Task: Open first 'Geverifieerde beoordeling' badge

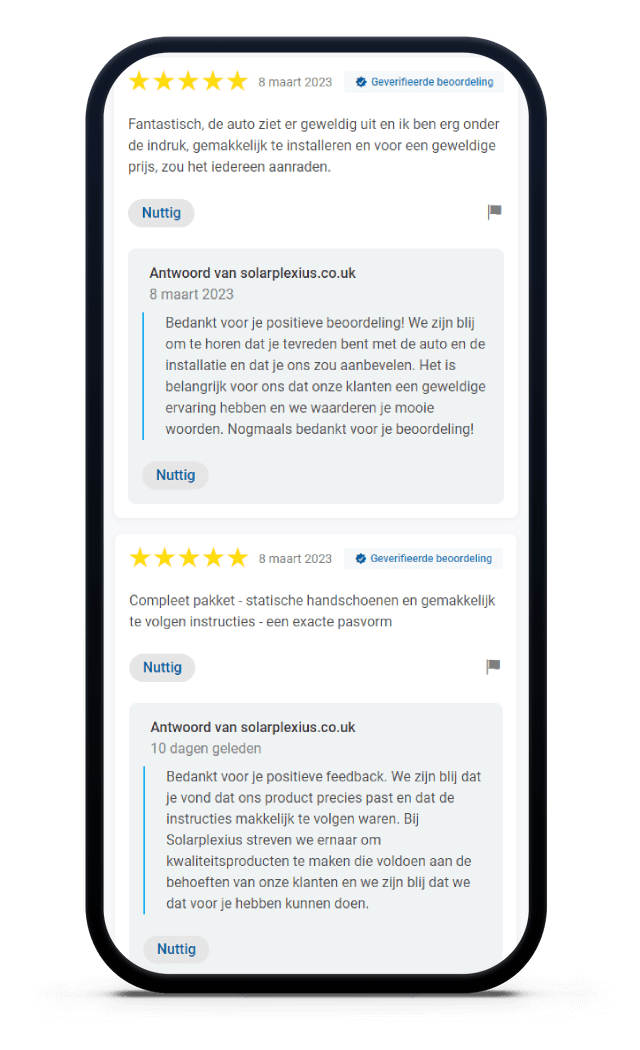Action: pyautogui.click(x=424, y=82)
